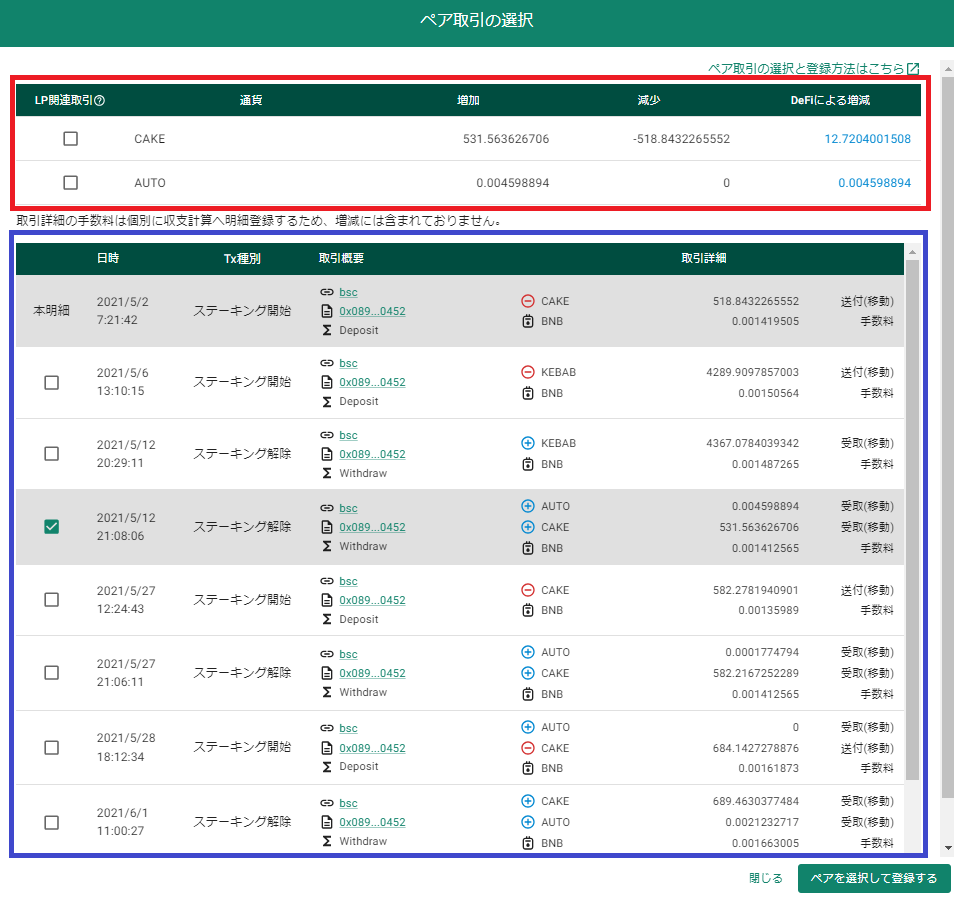Screen dimensions: 954x898
Task: Click the 日時 column header
Action: coord(108,258)
